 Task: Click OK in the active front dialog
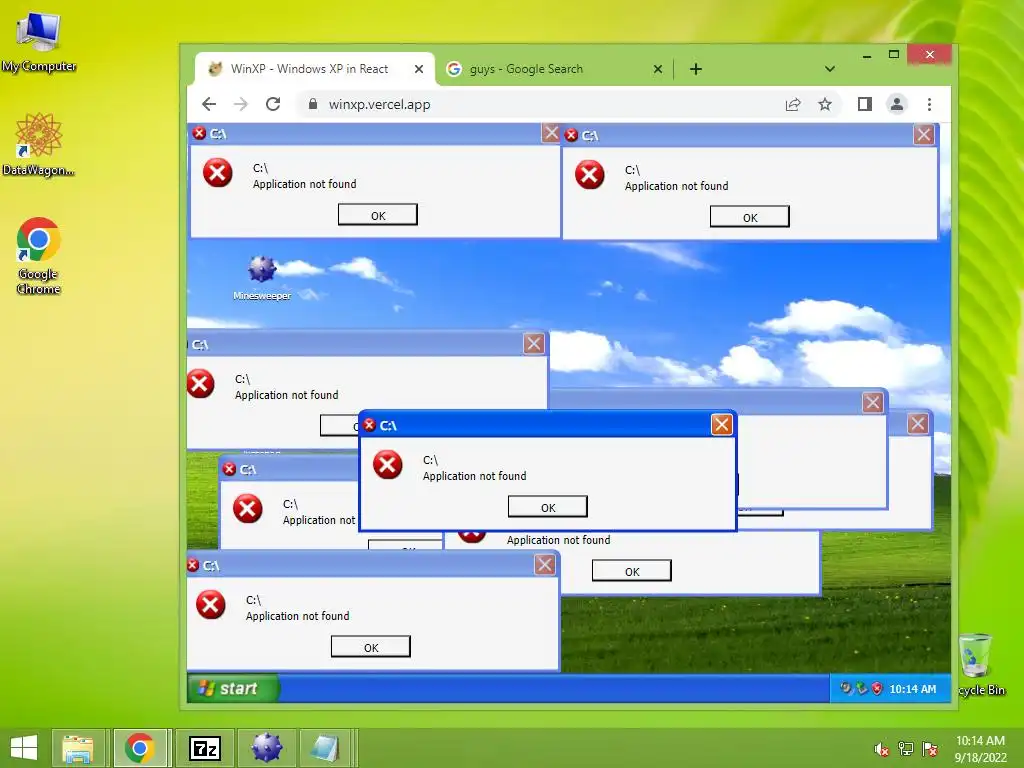tap(548, 507)
